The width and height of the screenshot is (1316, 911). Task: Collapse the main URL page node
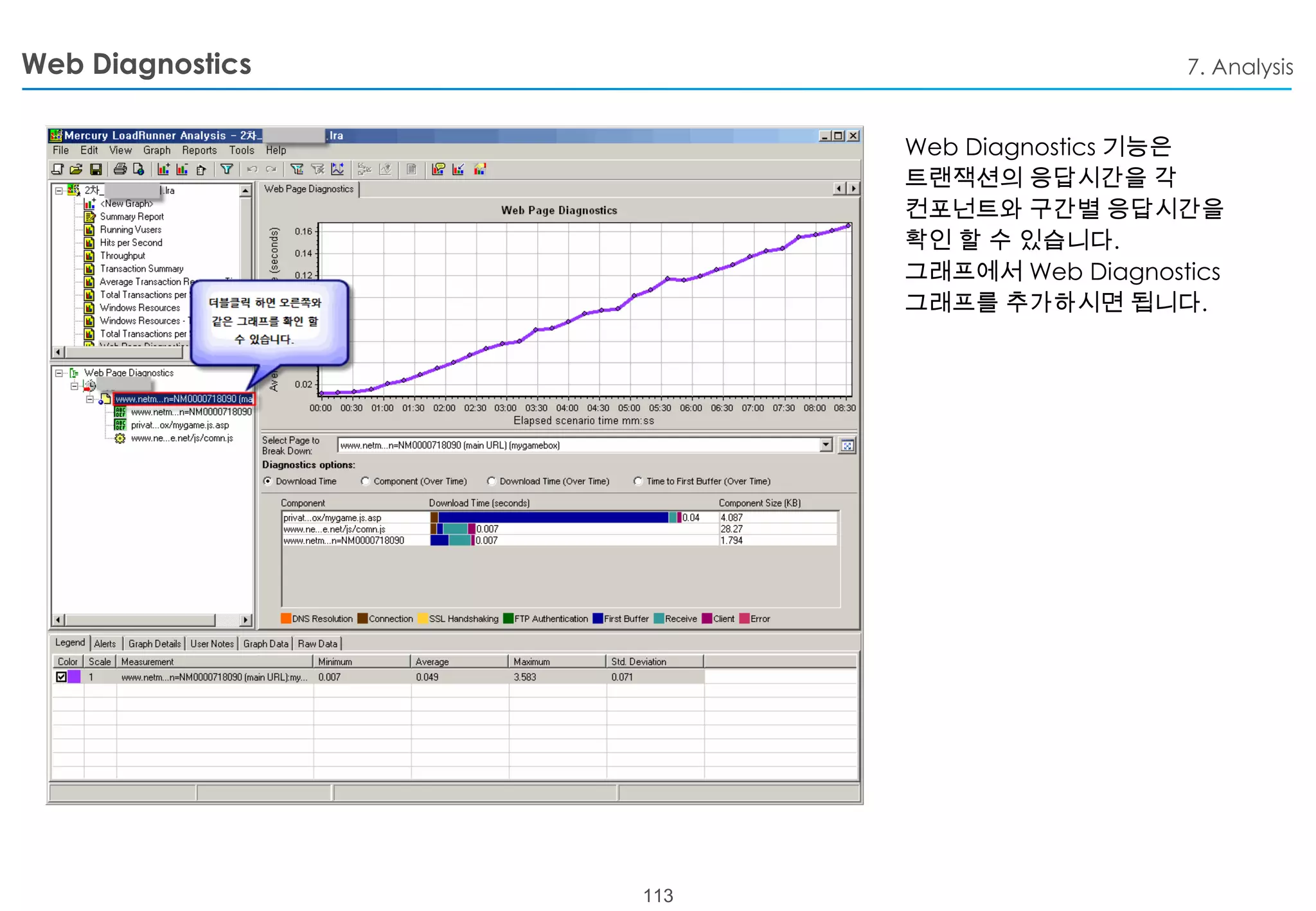[x=90, y=399]
